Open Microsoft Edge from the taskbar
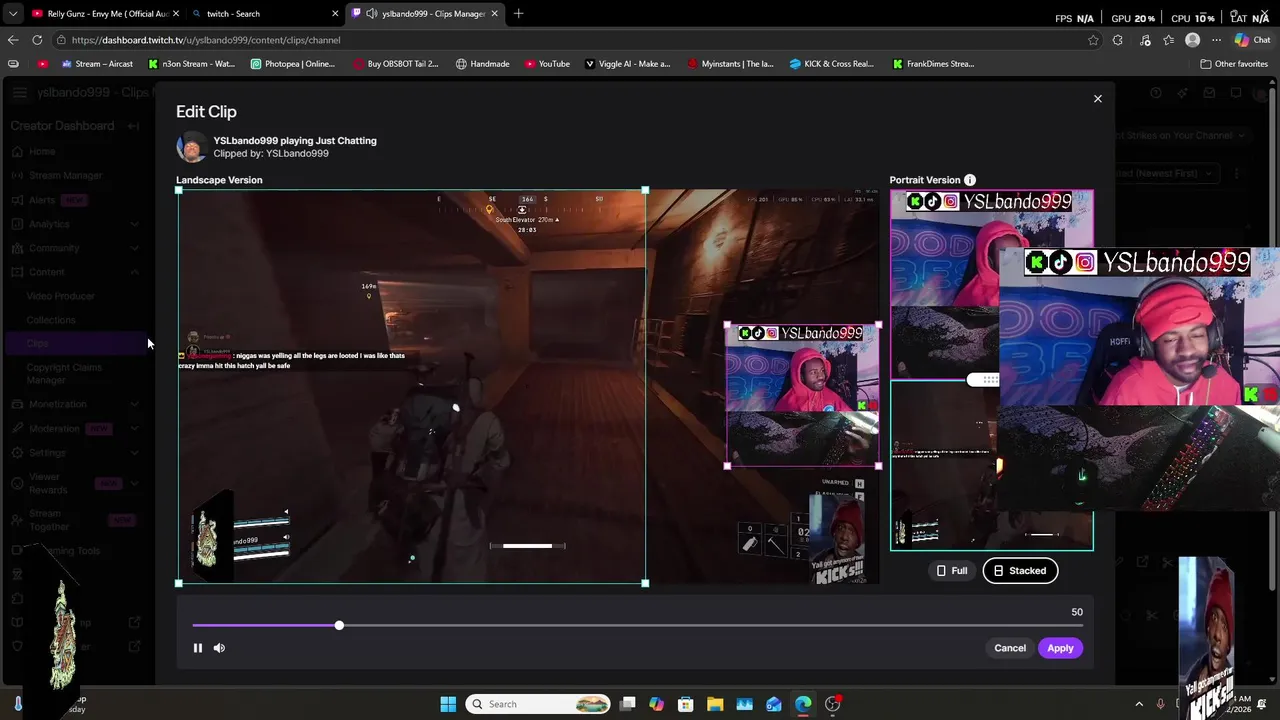 pos(803,704)
